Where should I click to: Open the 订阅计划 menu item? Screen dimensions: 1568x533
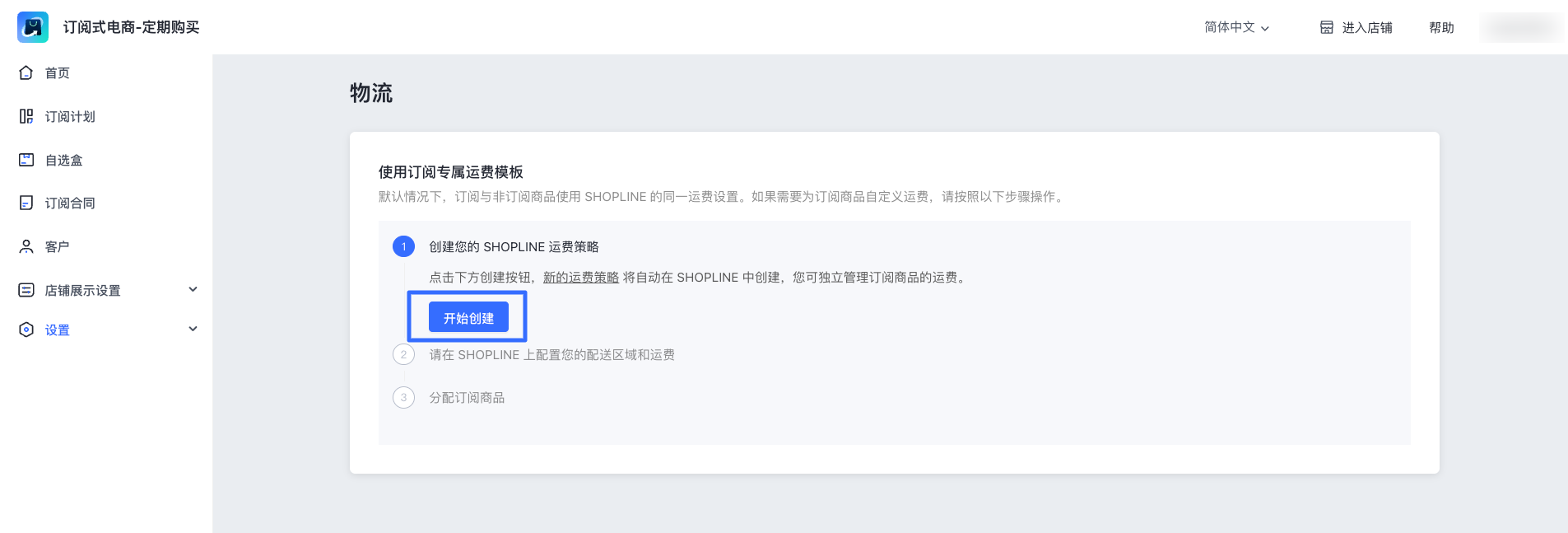(70, 117)
